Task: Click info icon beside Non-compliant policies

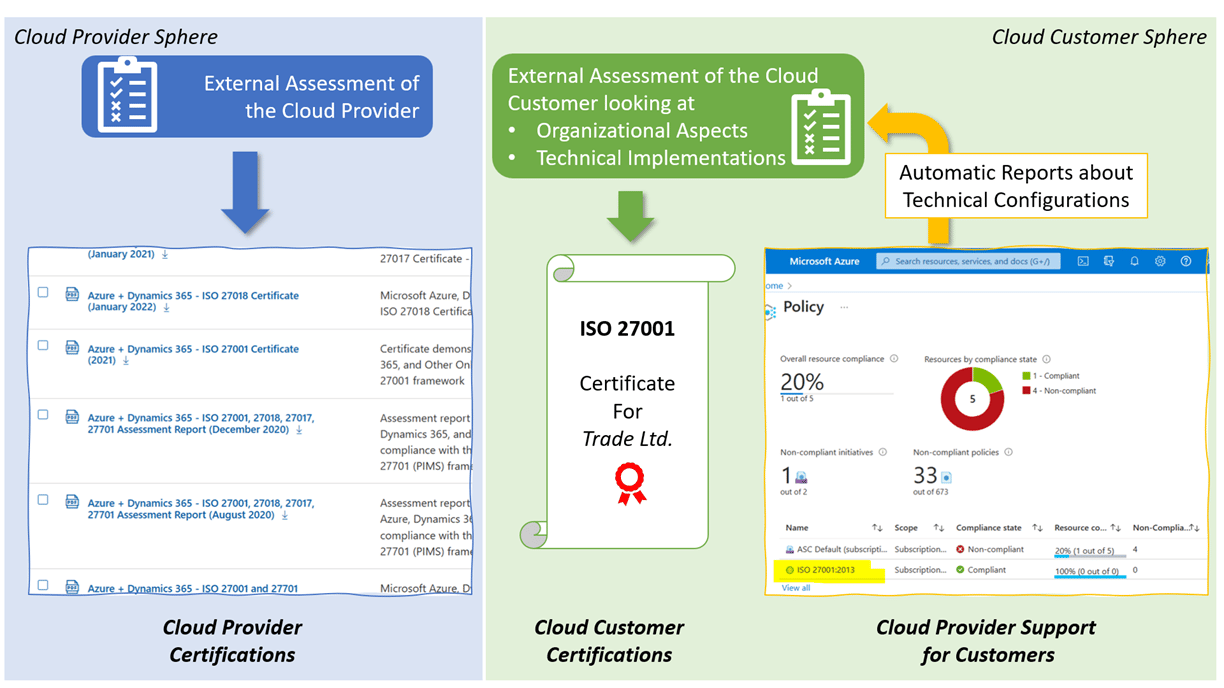Action: point(1008,452)
